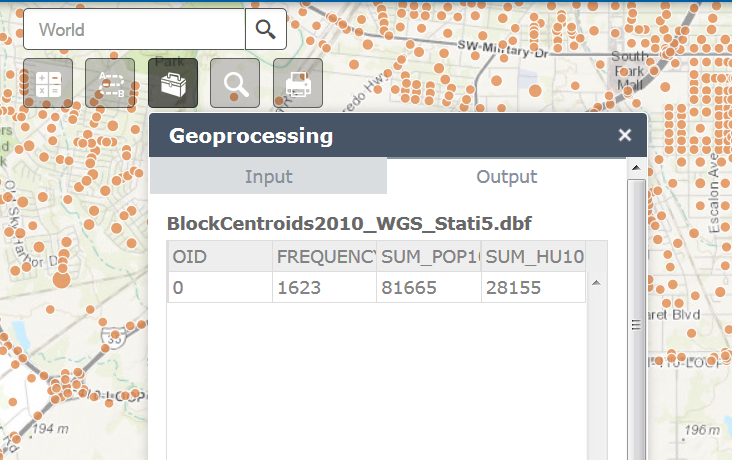Viewport: 732px width, 460px height.
Task: Select the OID cell value 0
Action: 220,287
